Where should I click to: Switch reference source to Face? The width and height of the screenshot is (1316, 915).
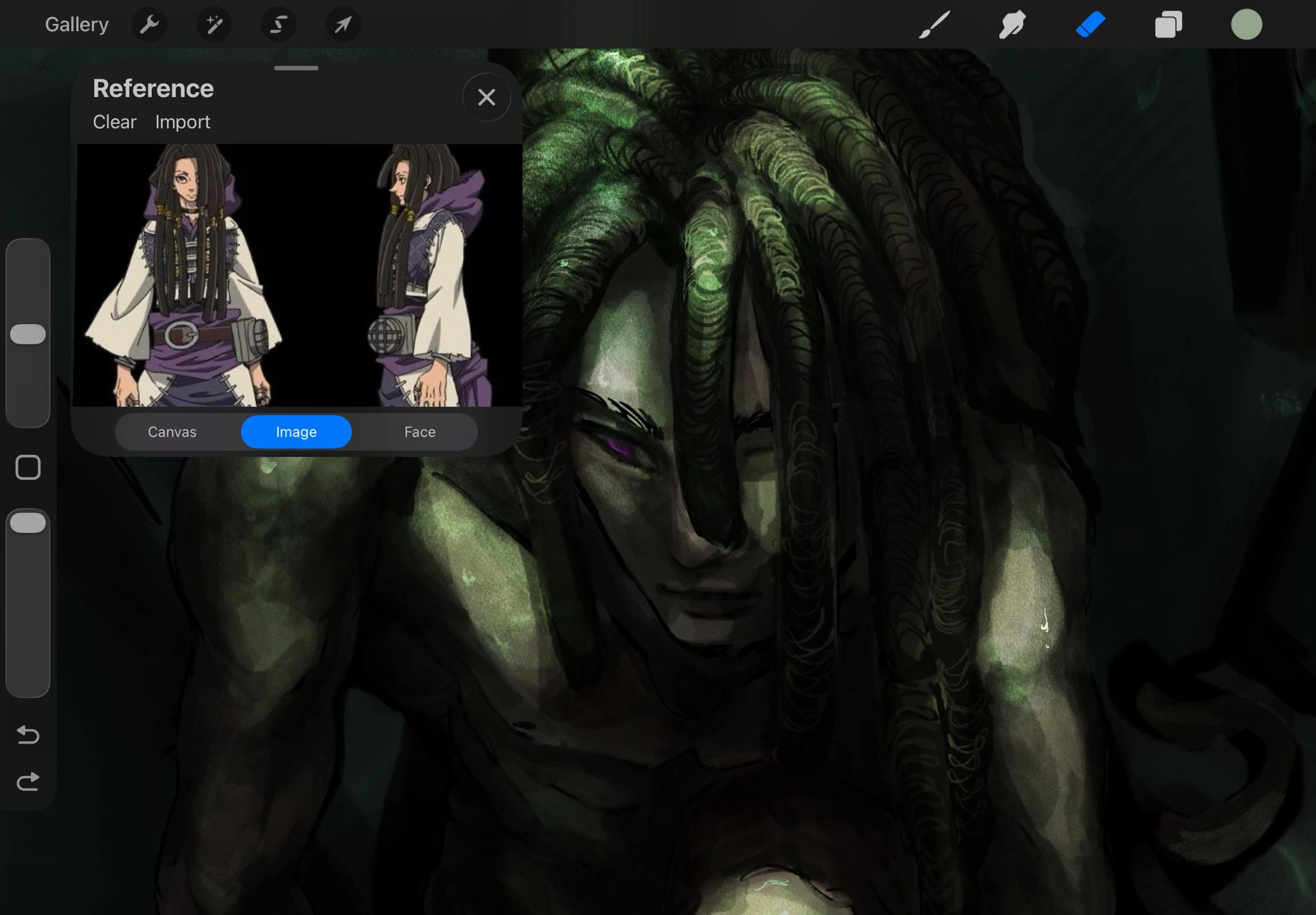420,432
